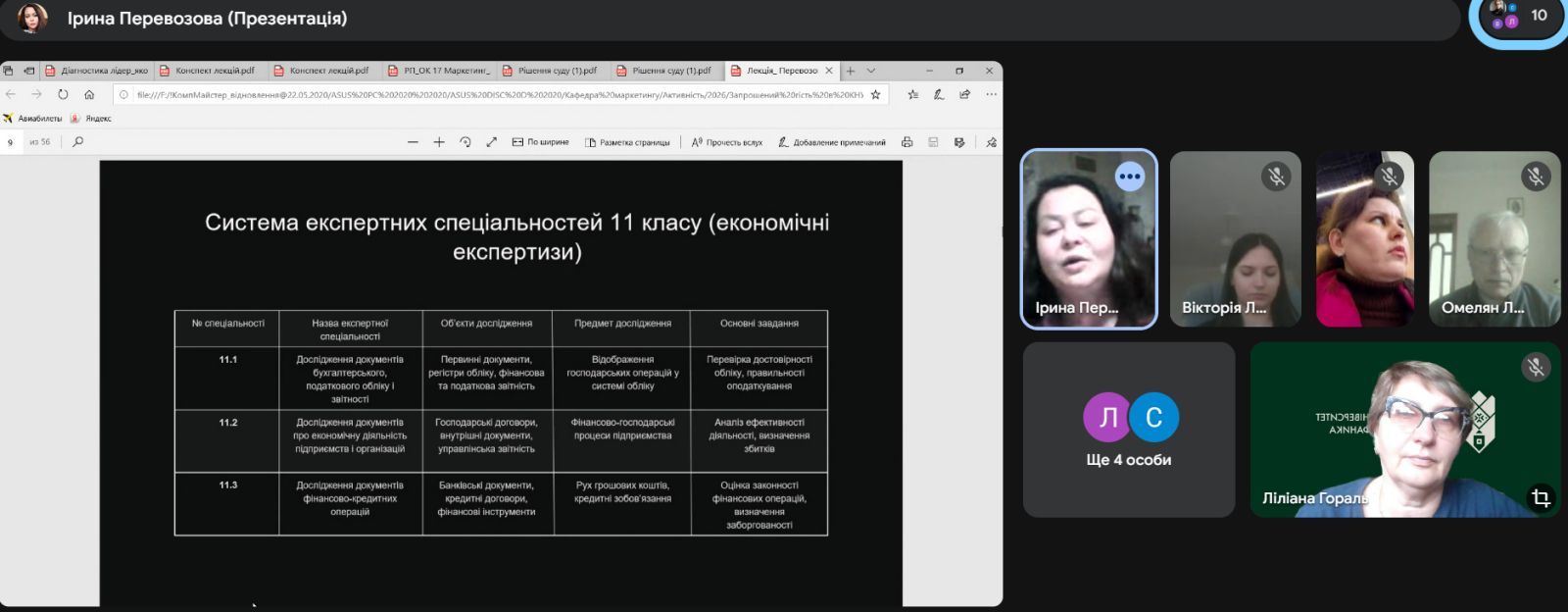Click the muted mic icon on Вікторія Л... tile
Viewport: 1568px width, 612px height.
coord(1276,177)
